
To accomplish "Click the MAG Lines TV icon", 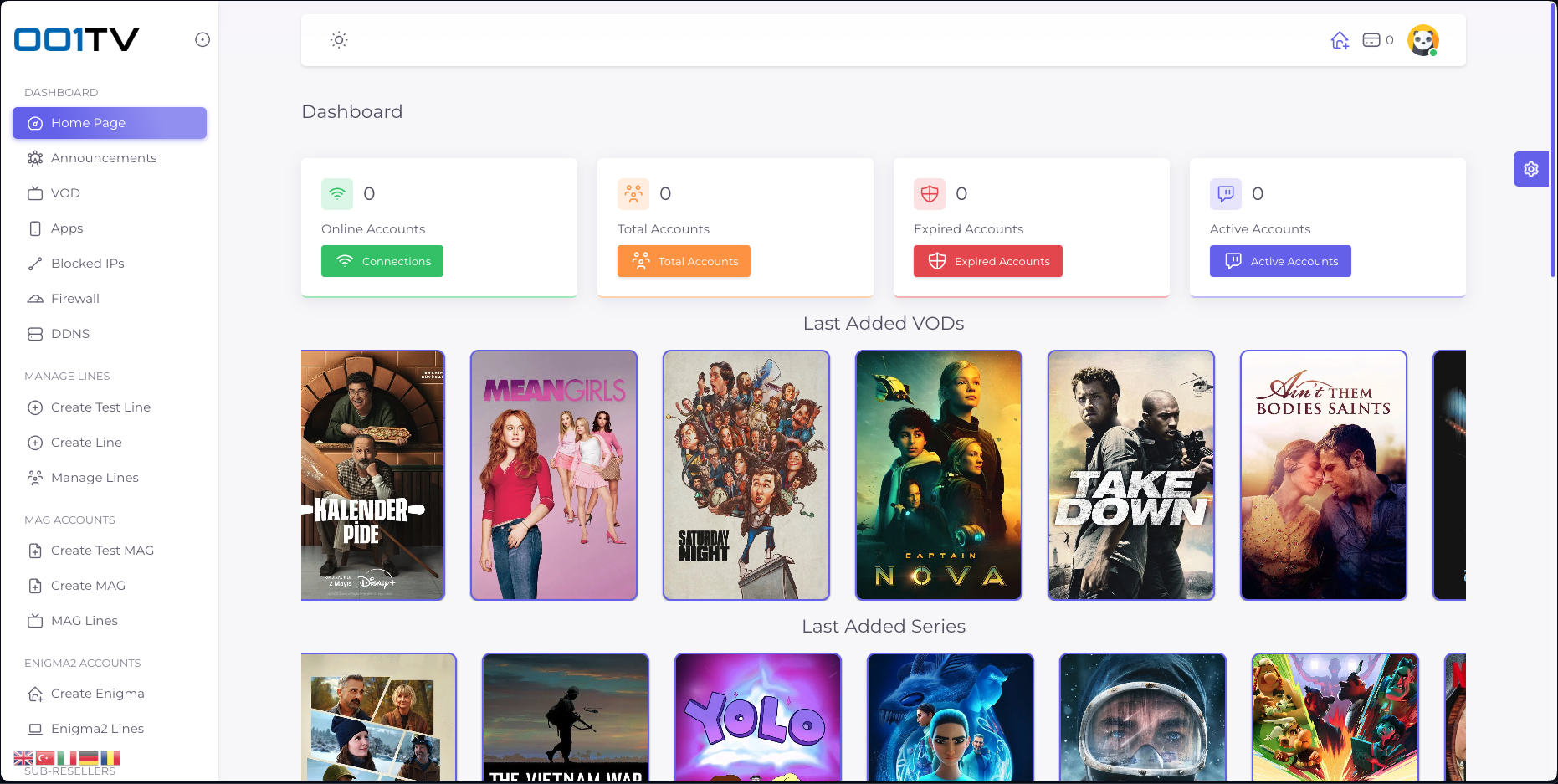I will point(35,621).
